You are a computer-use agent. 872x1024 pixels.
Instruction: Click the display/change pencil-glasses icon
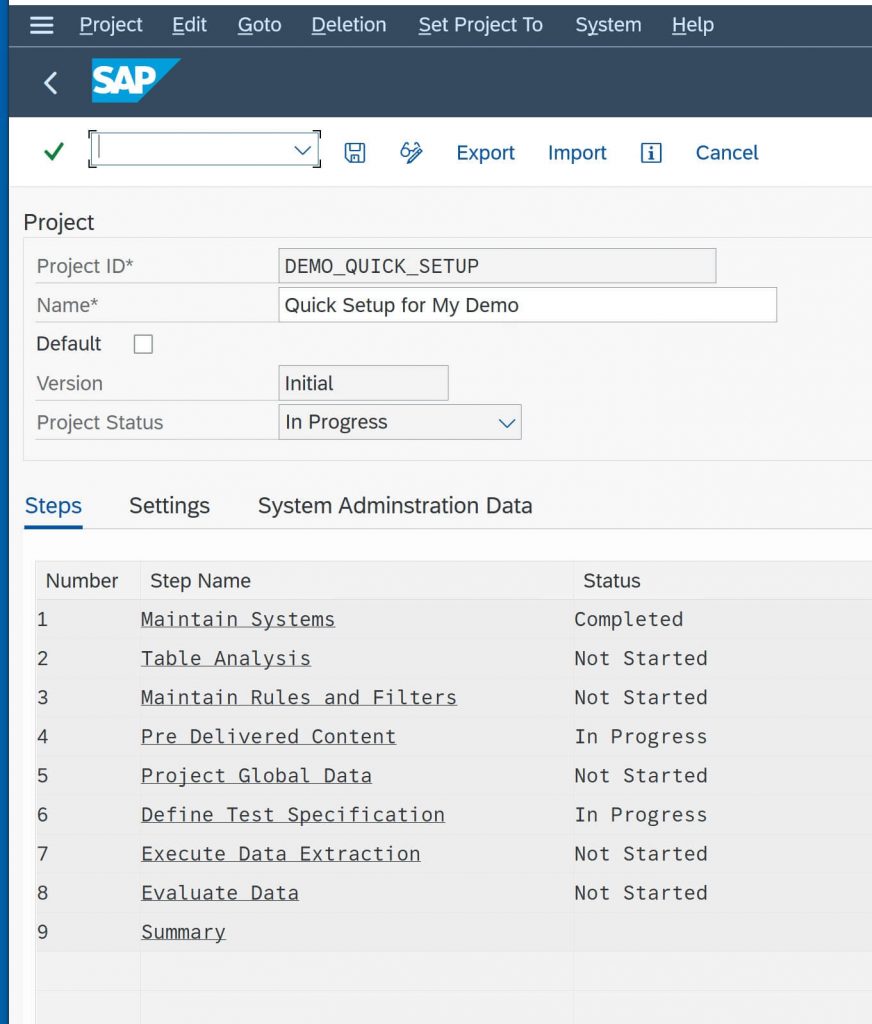pyautogui.click(x=411, y=153)
